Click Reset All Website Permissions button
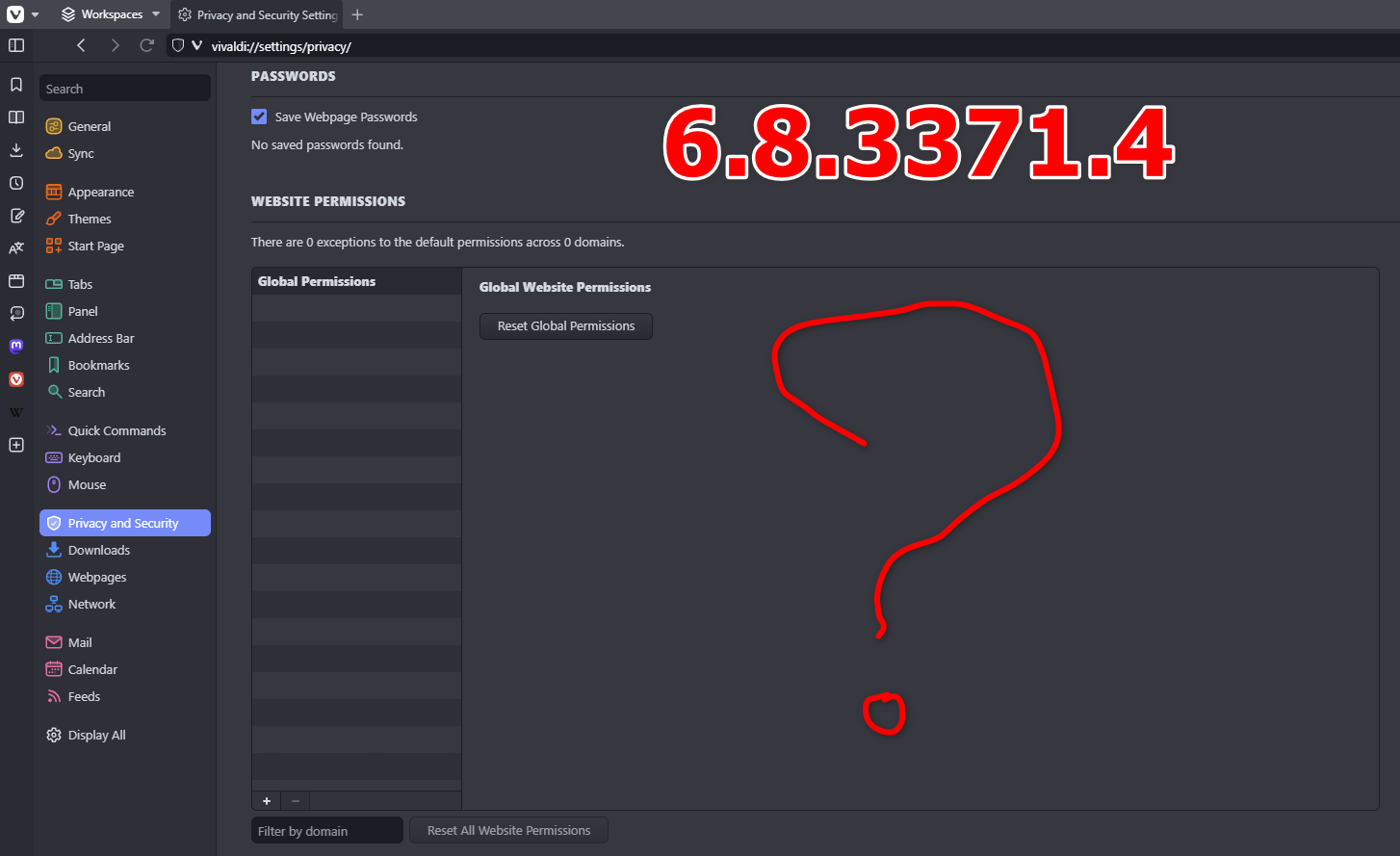 coord(508,831)
